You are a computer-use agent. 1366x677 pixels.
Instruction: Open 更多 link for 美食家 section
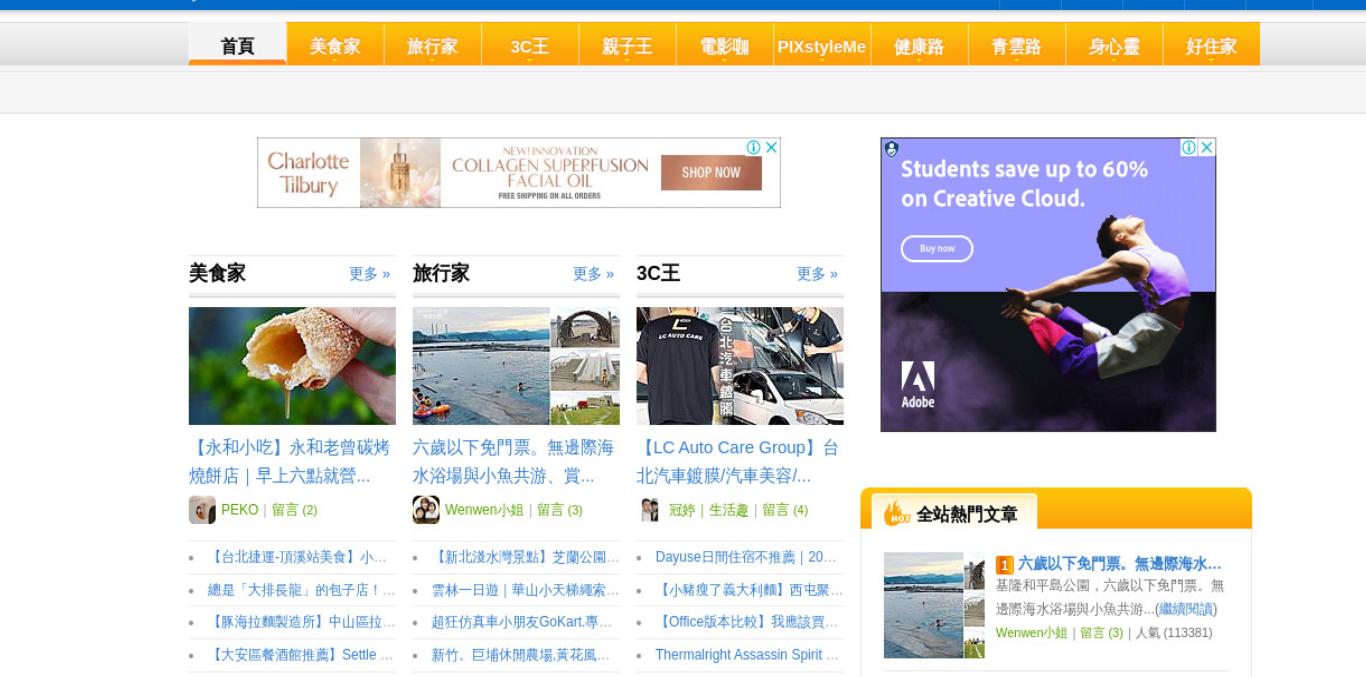click(369, 274)
